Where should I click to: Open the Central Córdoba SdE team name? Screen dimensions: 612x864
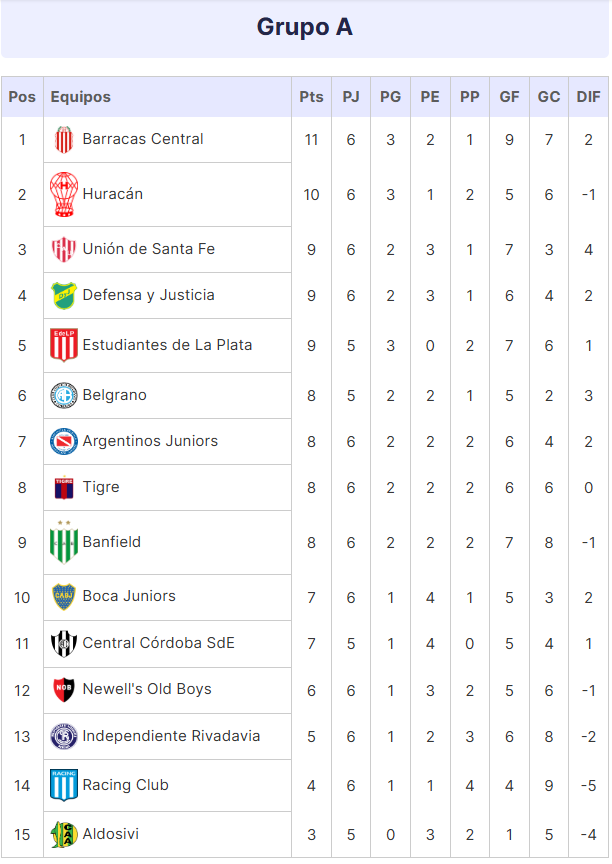click(x=159, y=643)
